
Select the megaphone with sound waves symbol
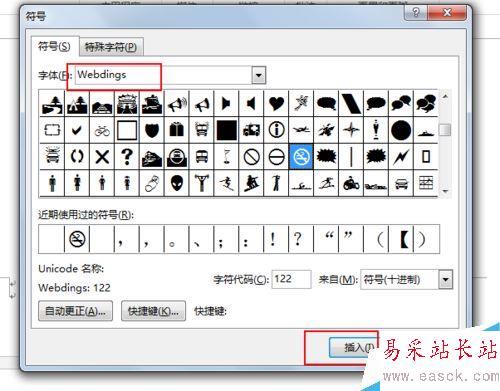177,103
